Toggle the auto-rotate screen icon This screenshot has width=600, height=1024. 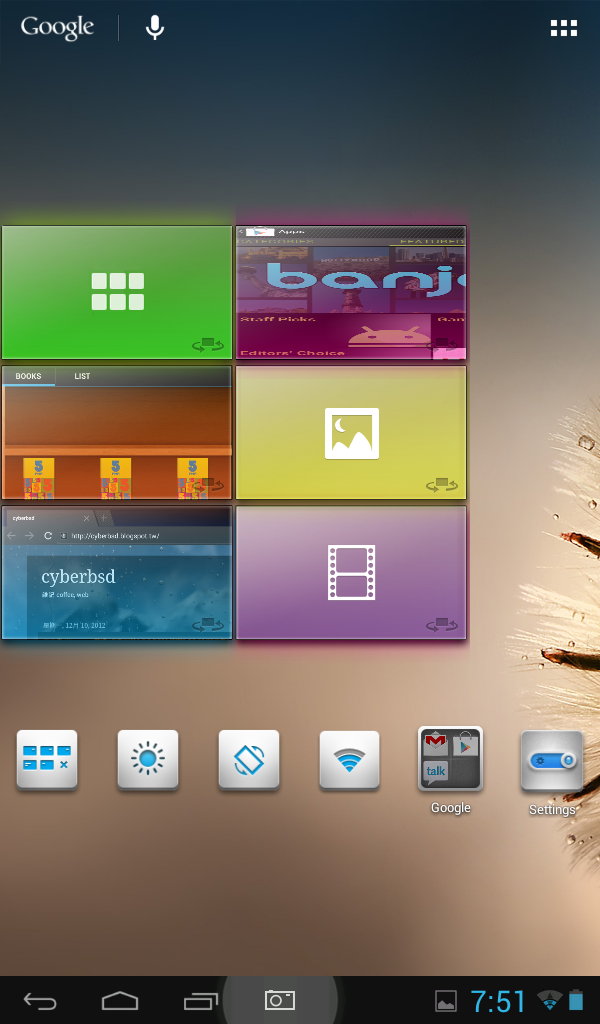[249, 760]
